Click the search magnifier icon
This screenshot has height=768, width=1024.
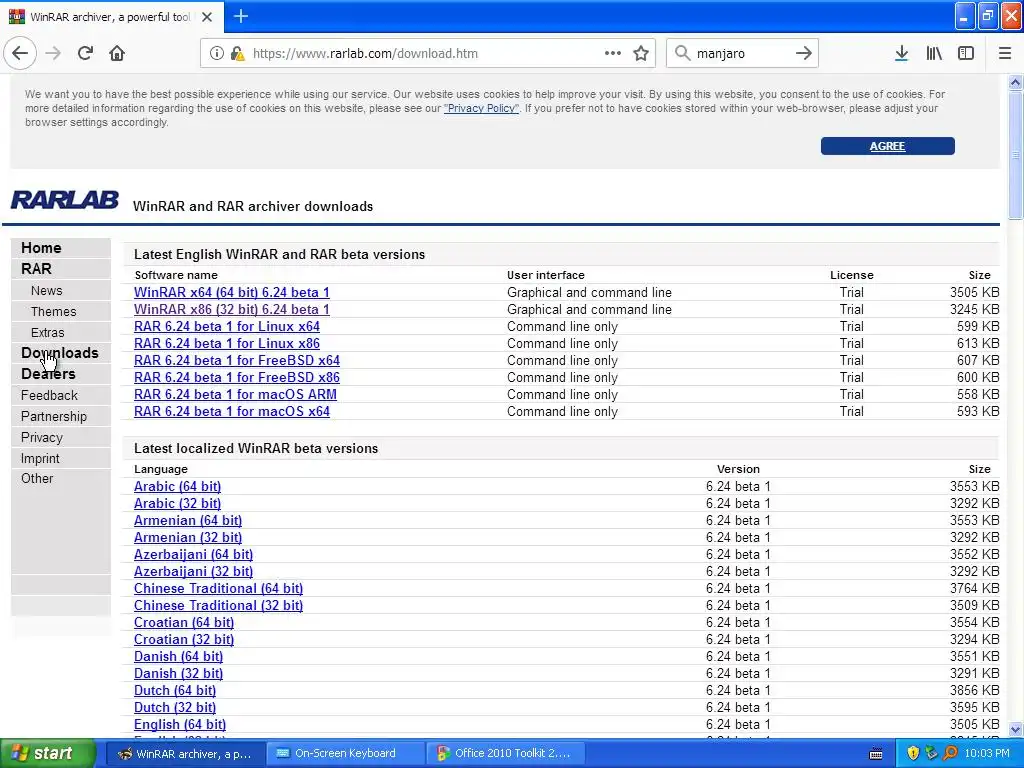point(682,53)
